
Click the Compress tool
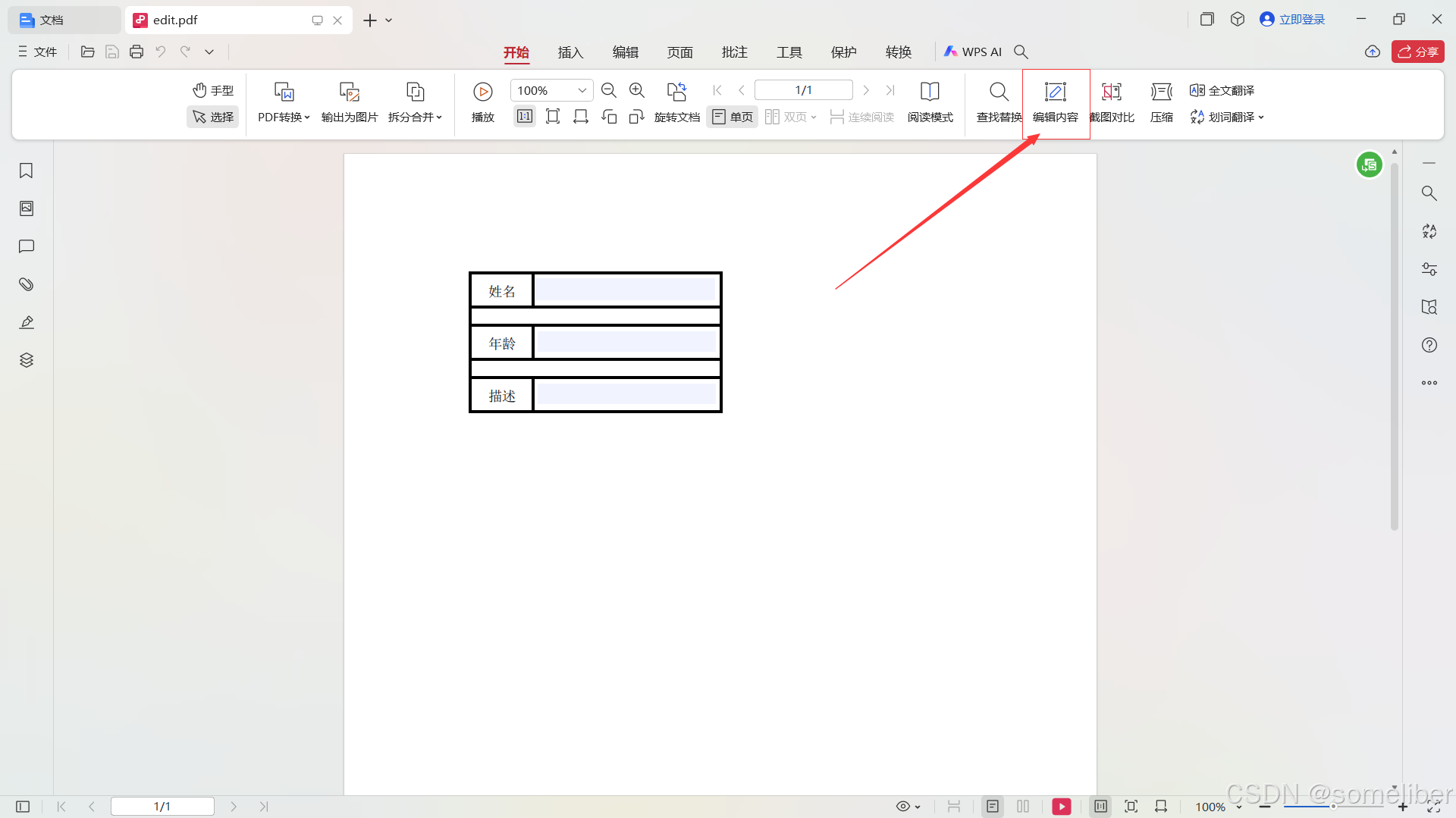(1162, 102)
